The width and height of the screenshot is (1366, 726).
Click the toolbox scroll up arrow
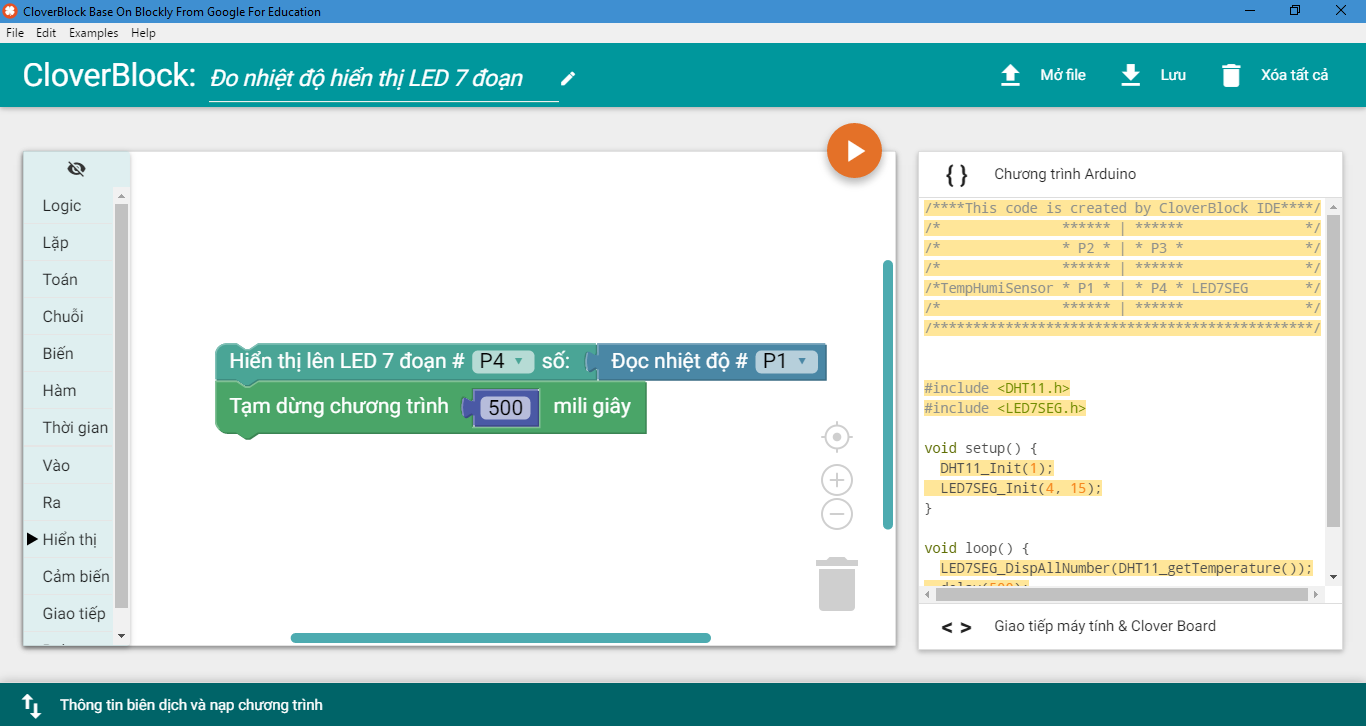tap(122, 197)
